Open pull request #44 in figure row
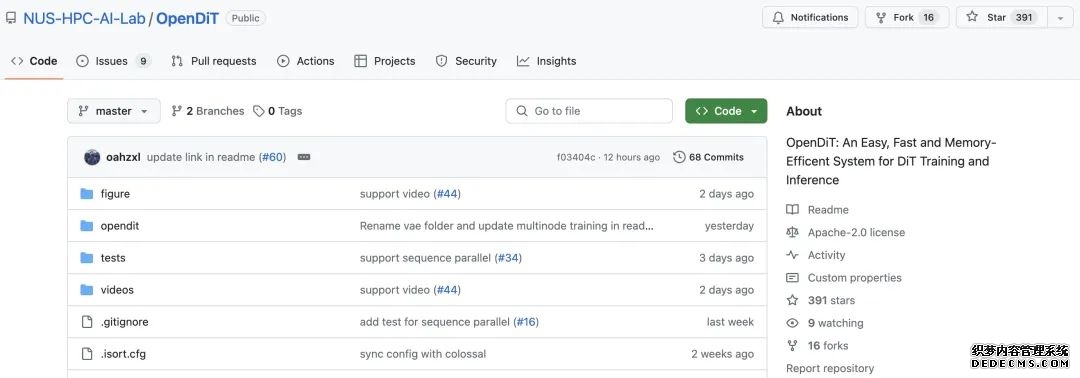 [447, 194]
